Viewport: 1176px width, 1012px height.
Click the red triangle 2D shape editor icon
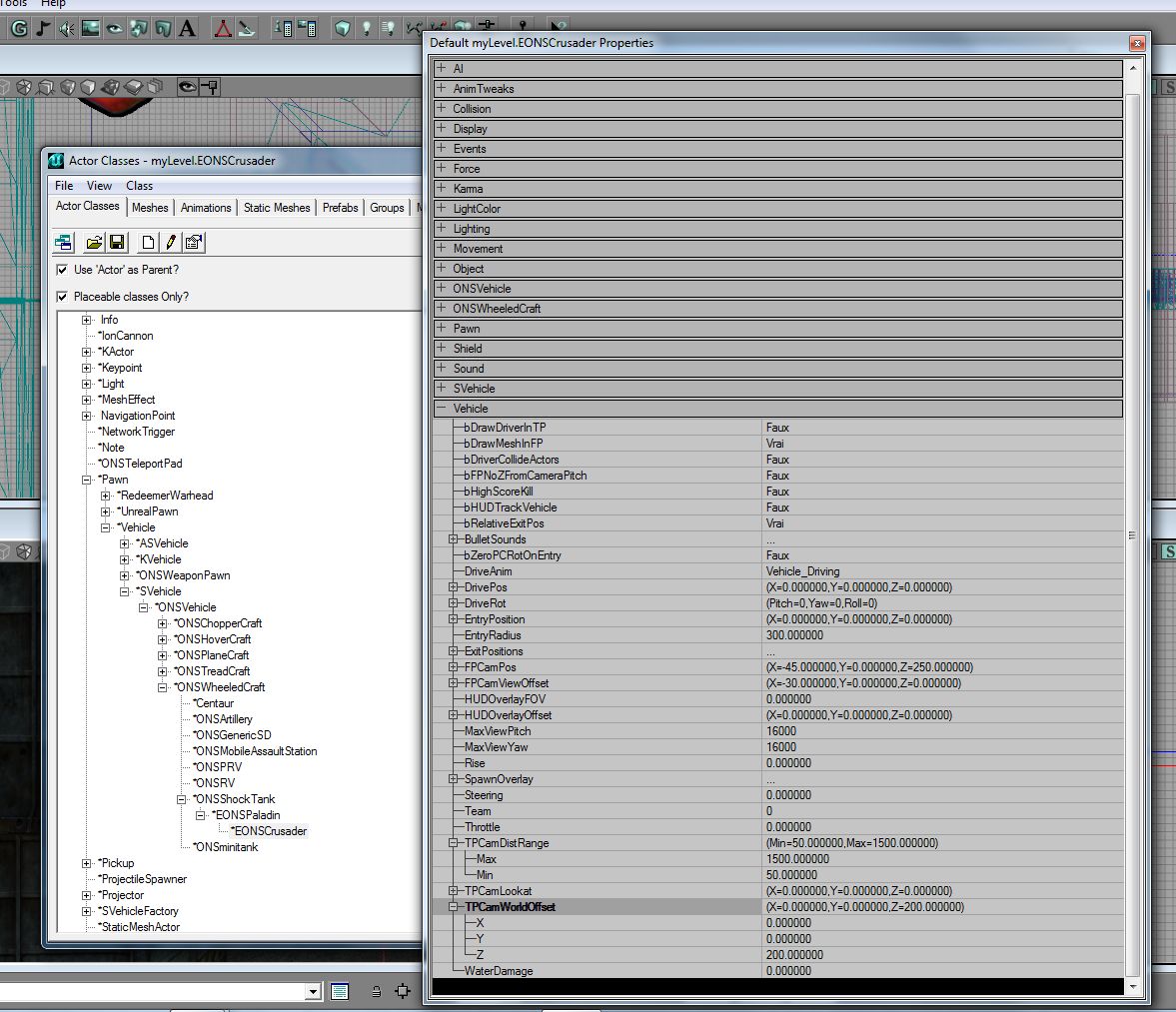[223, 29]
